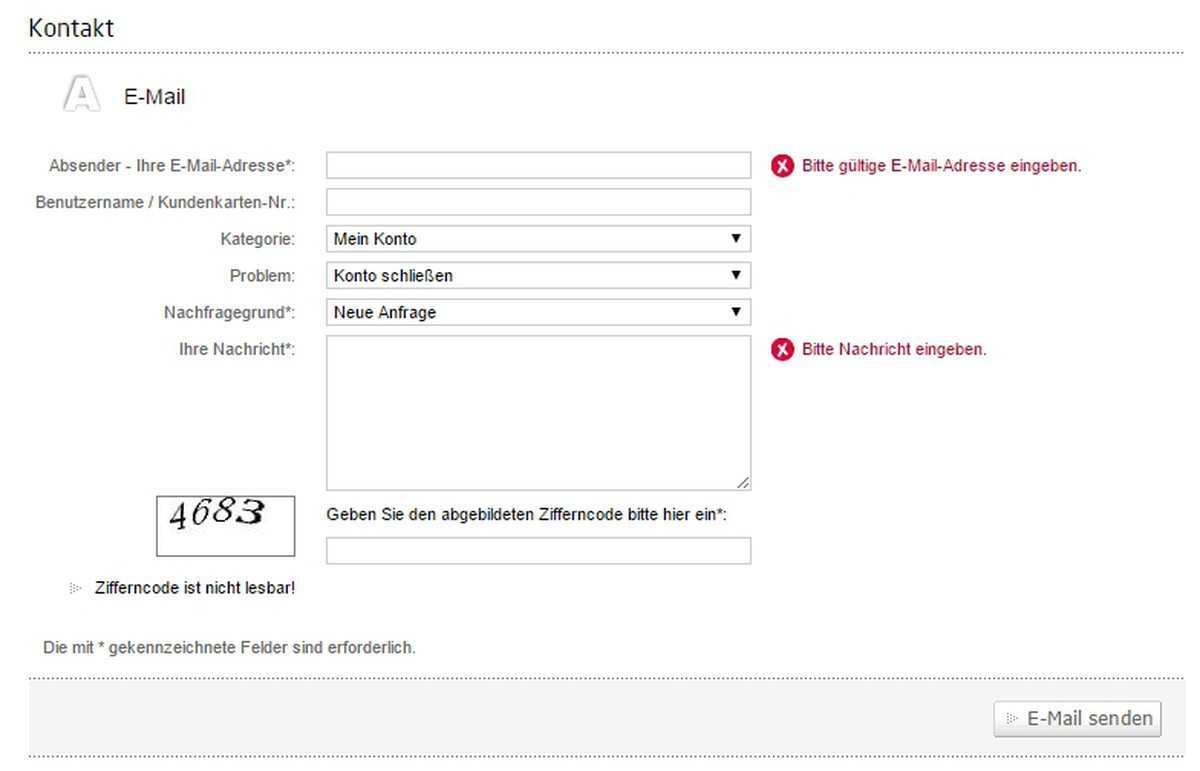Click the 'Absender - Ihre E-Mail-Adresse' input field
The width and height of the screenshot is (1200, 771).
pos(538,166)
